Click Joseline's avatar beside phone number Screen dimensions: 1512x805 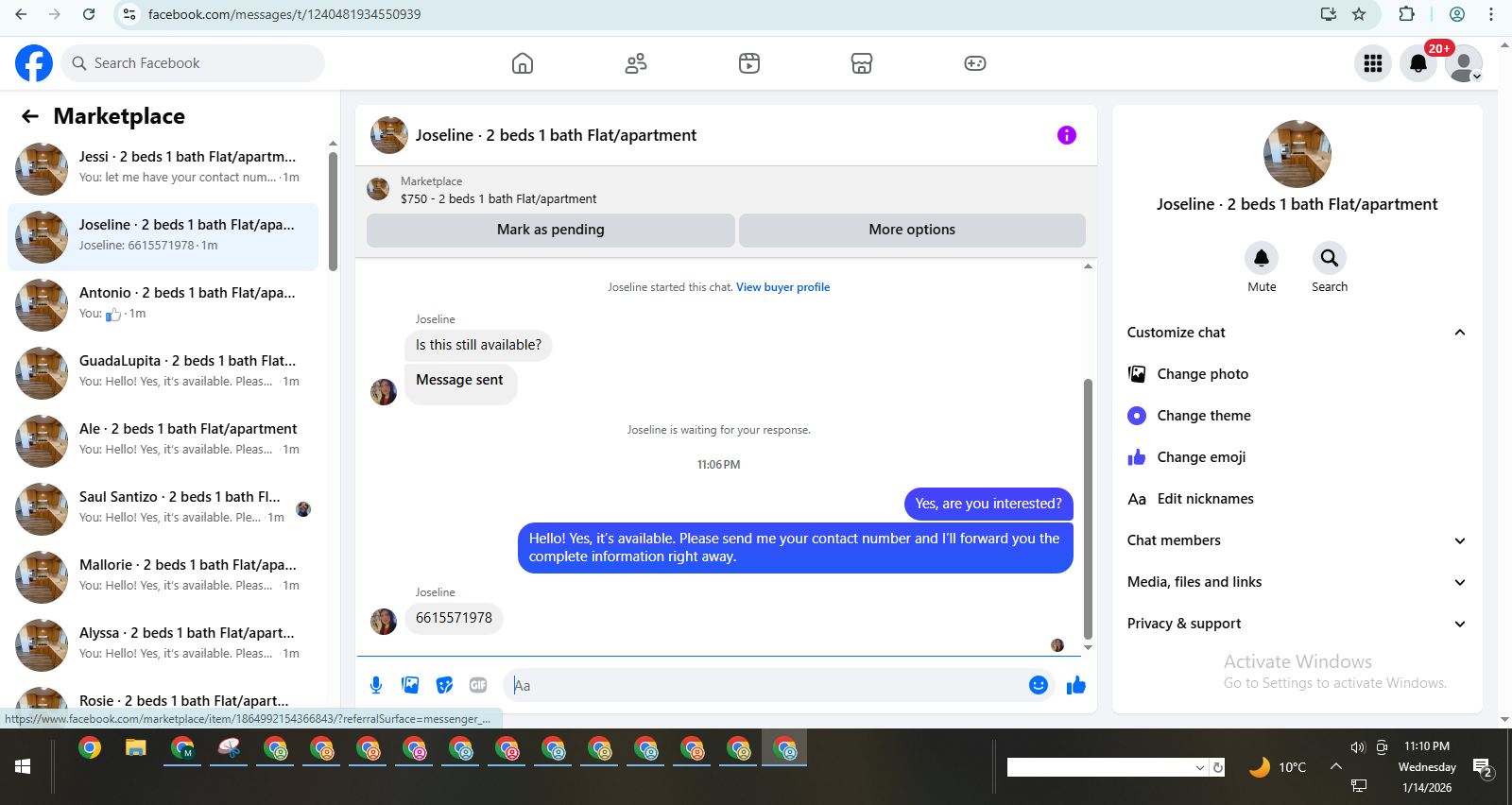click(384, 621)
